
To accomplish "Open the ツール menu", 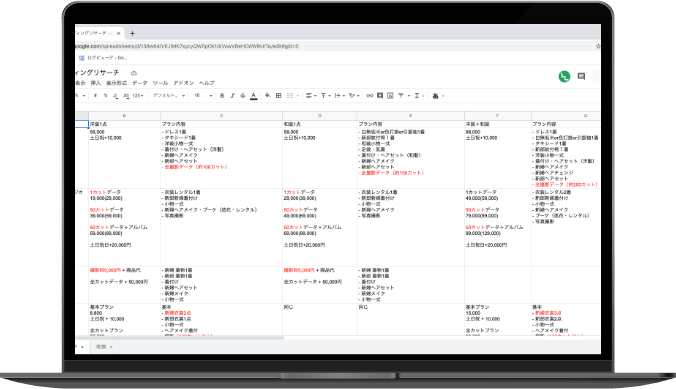I will pos(160,83).
